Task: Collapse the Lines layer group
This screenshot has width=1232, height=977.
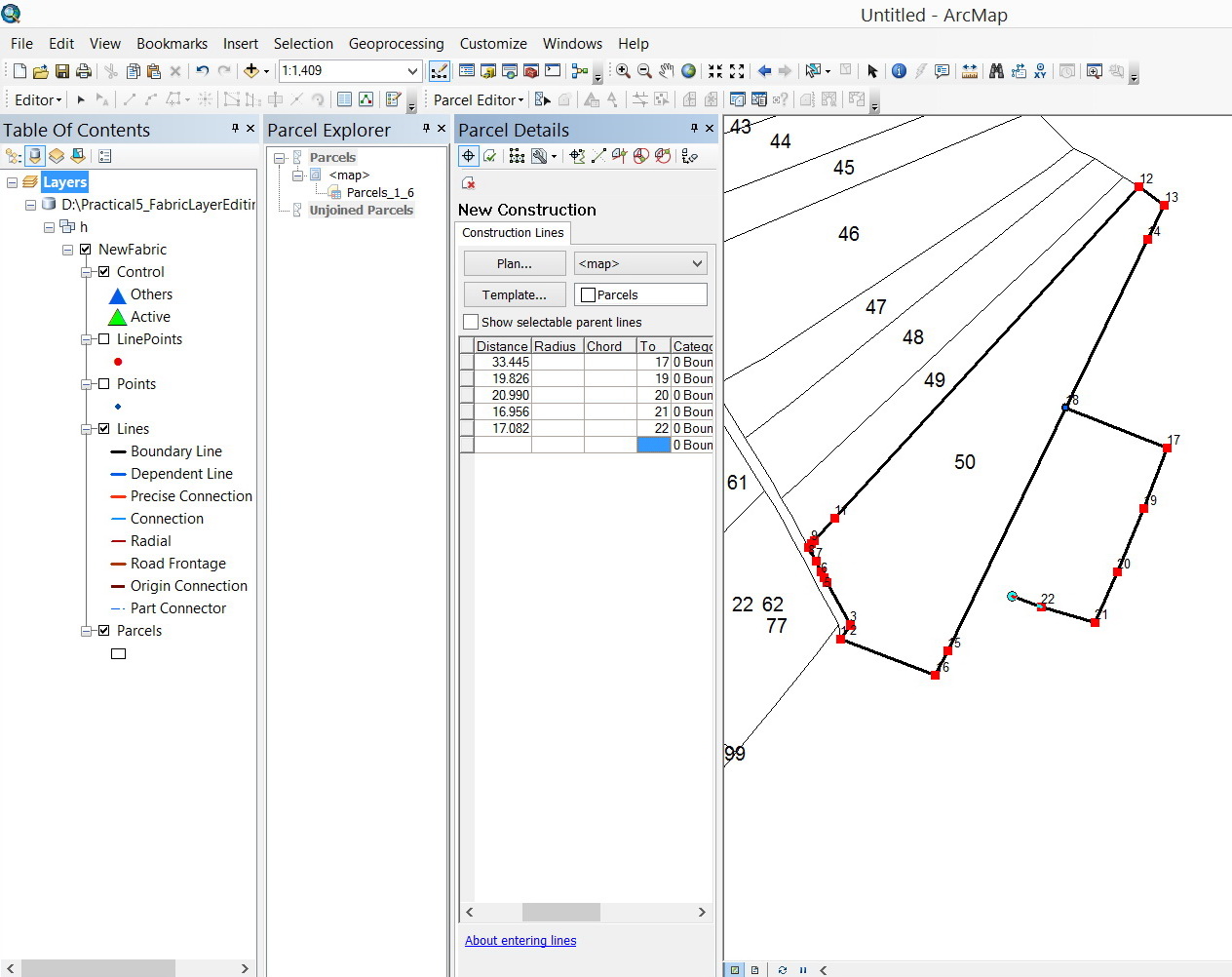Action: pyautogui.click(x=87, y=429)
